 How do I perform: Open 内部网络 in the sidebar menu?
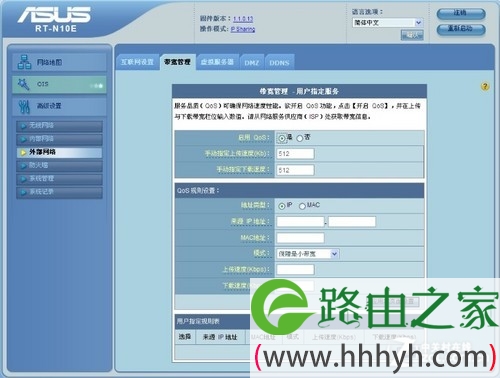59,139
